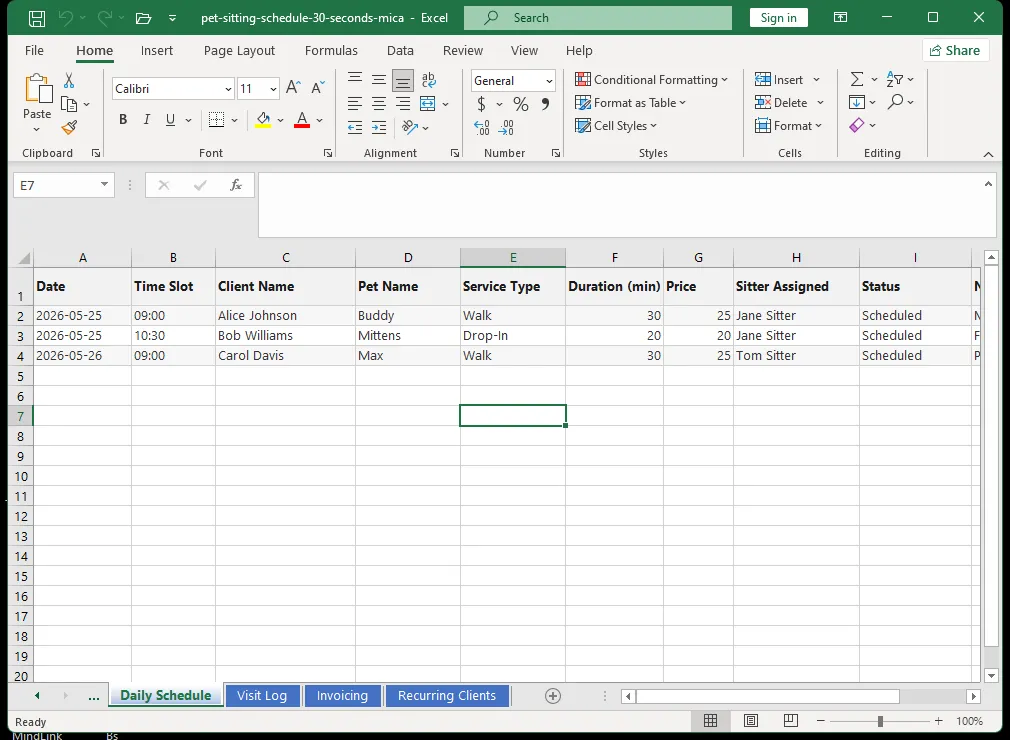Apply Percent Style format
The height and width of the screenshot is (740, 1010).
(520, 104)
